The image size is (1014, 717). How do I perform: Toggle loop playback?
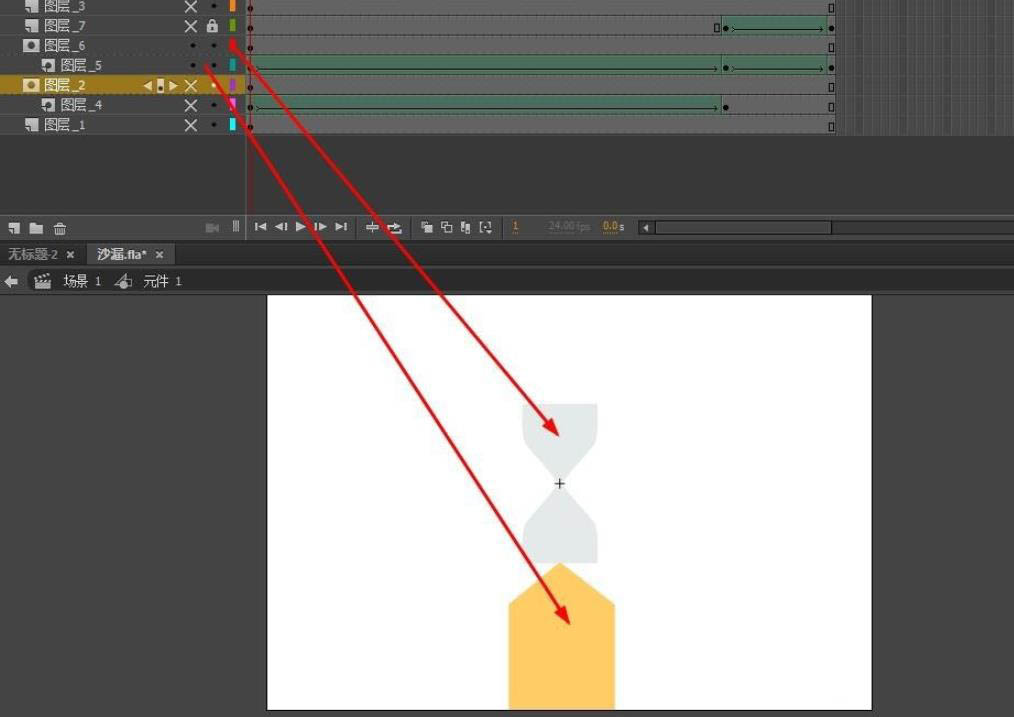click(394, 227)
